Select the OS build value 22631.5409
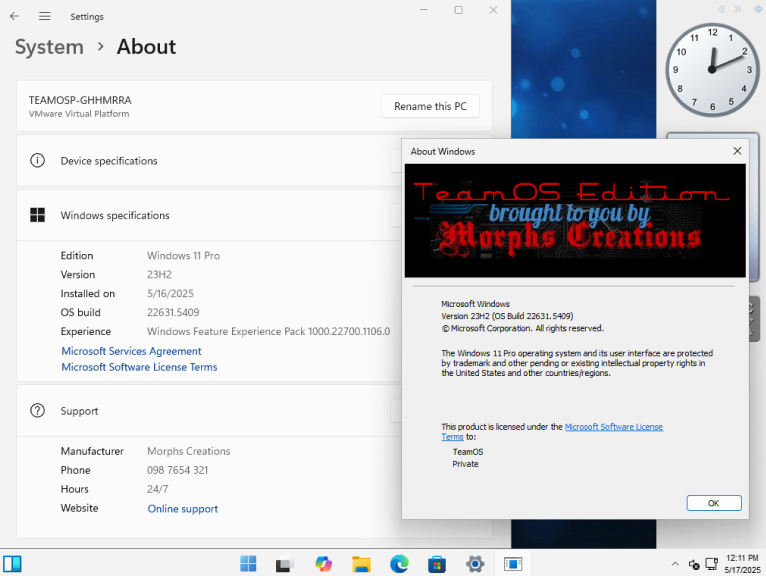 click(173, 312)
